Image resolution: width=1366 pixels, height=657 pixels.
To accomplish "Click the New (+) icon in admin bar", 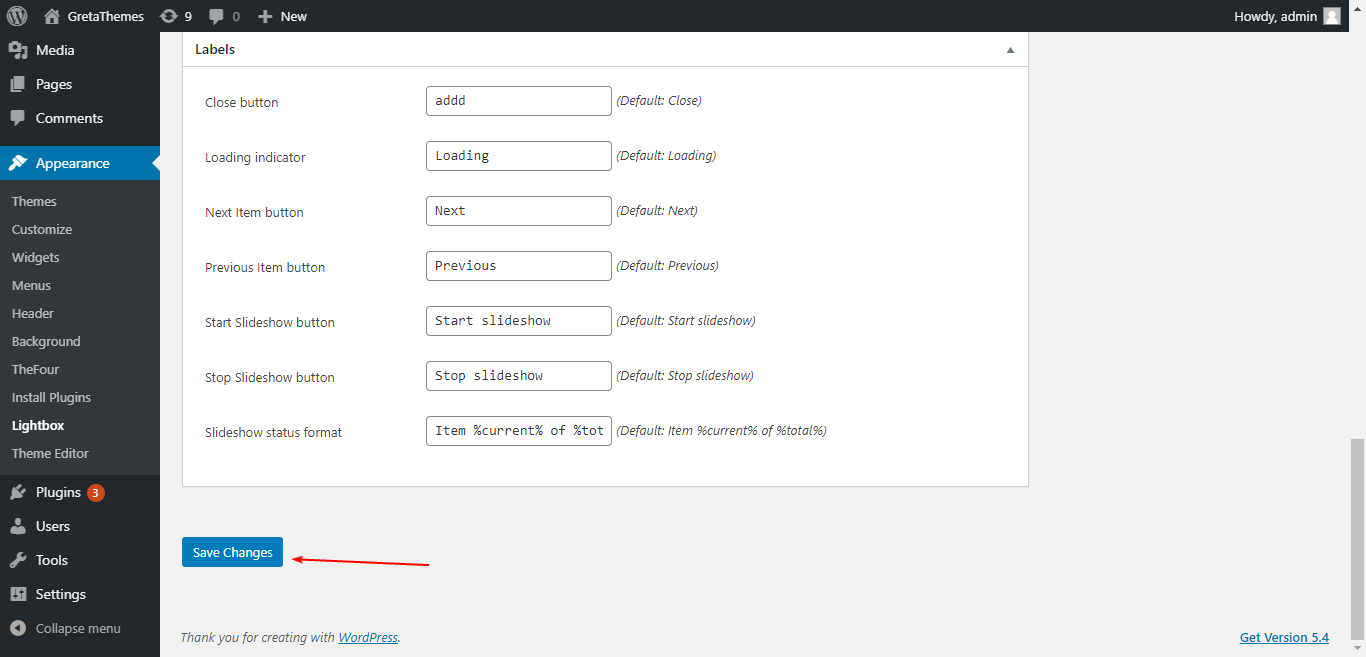I will click(x=263, y=15).
